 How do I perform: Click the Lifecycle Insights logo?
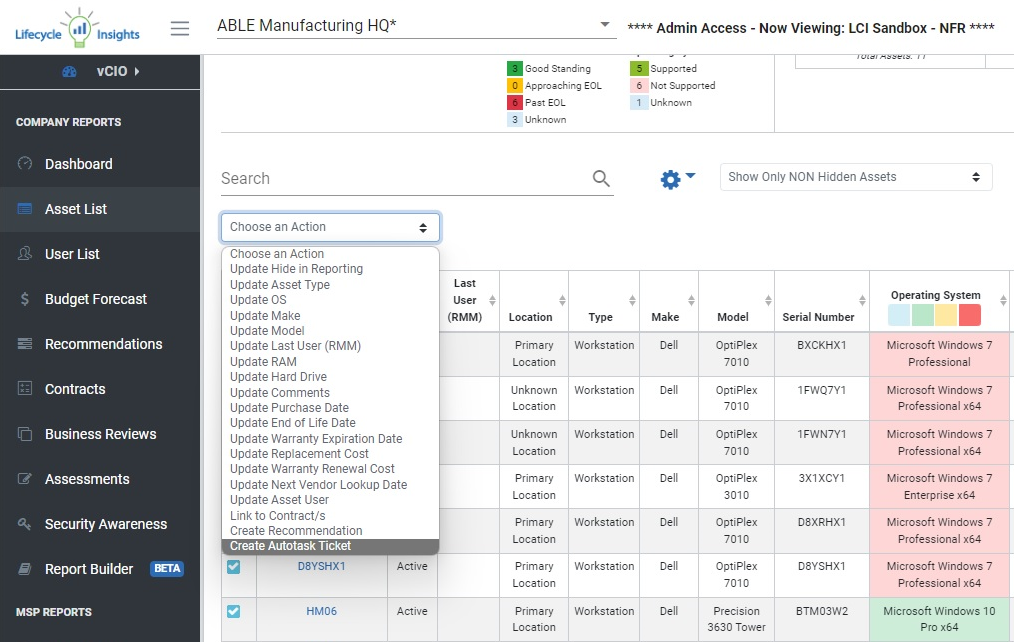[x=77, y=28]
